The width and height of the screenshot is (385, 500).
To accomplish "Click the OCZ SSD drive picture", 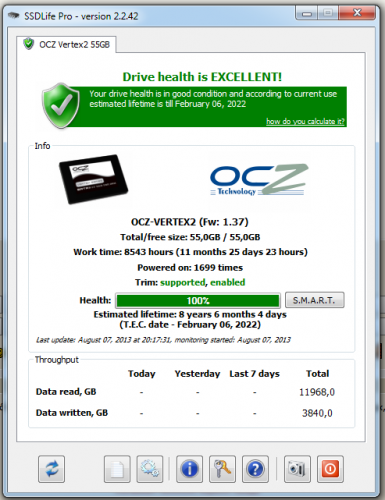I will coord(93,179).
